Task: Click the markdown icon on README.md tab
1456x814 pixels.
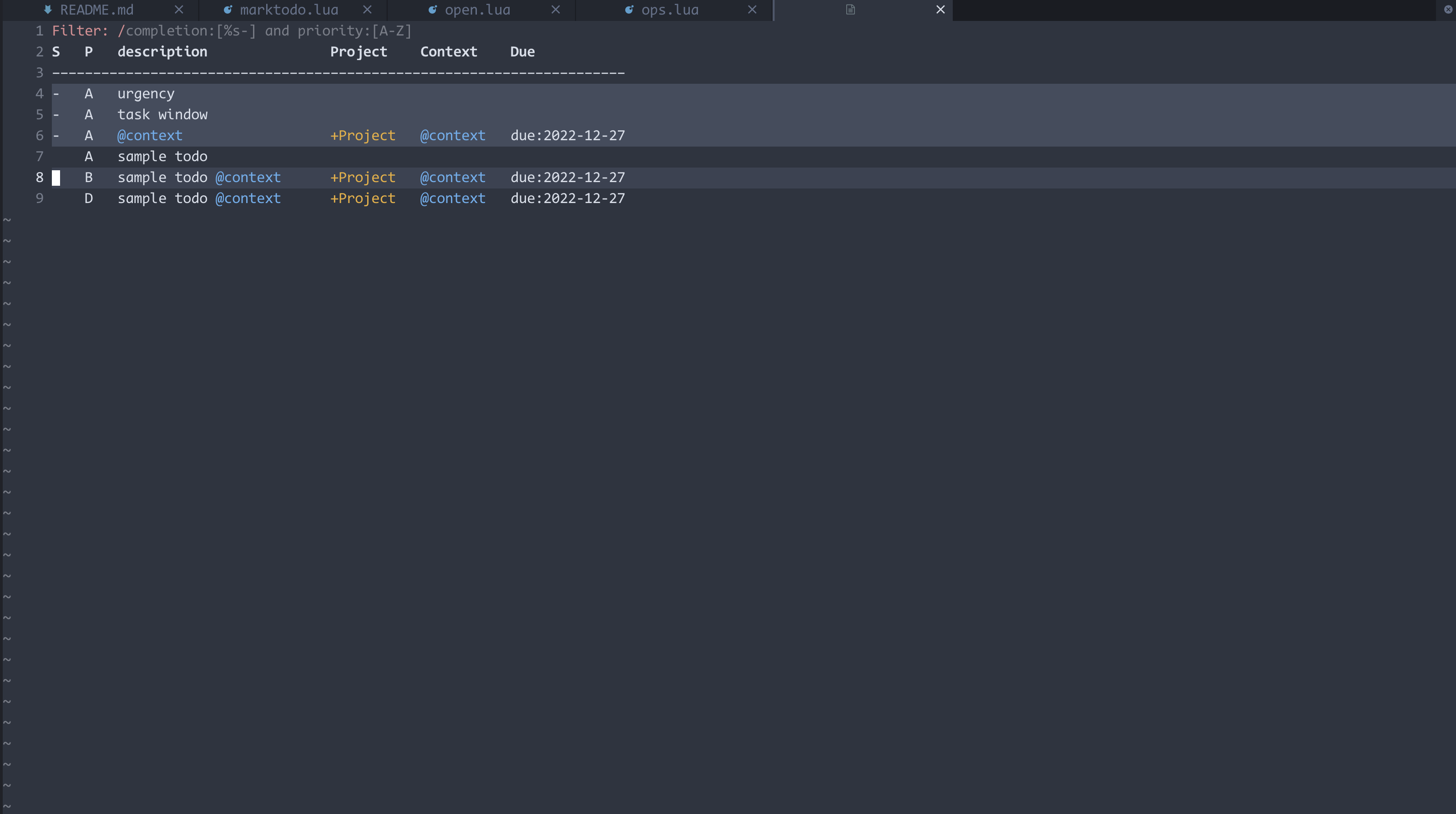Action: tap(47, 10)
